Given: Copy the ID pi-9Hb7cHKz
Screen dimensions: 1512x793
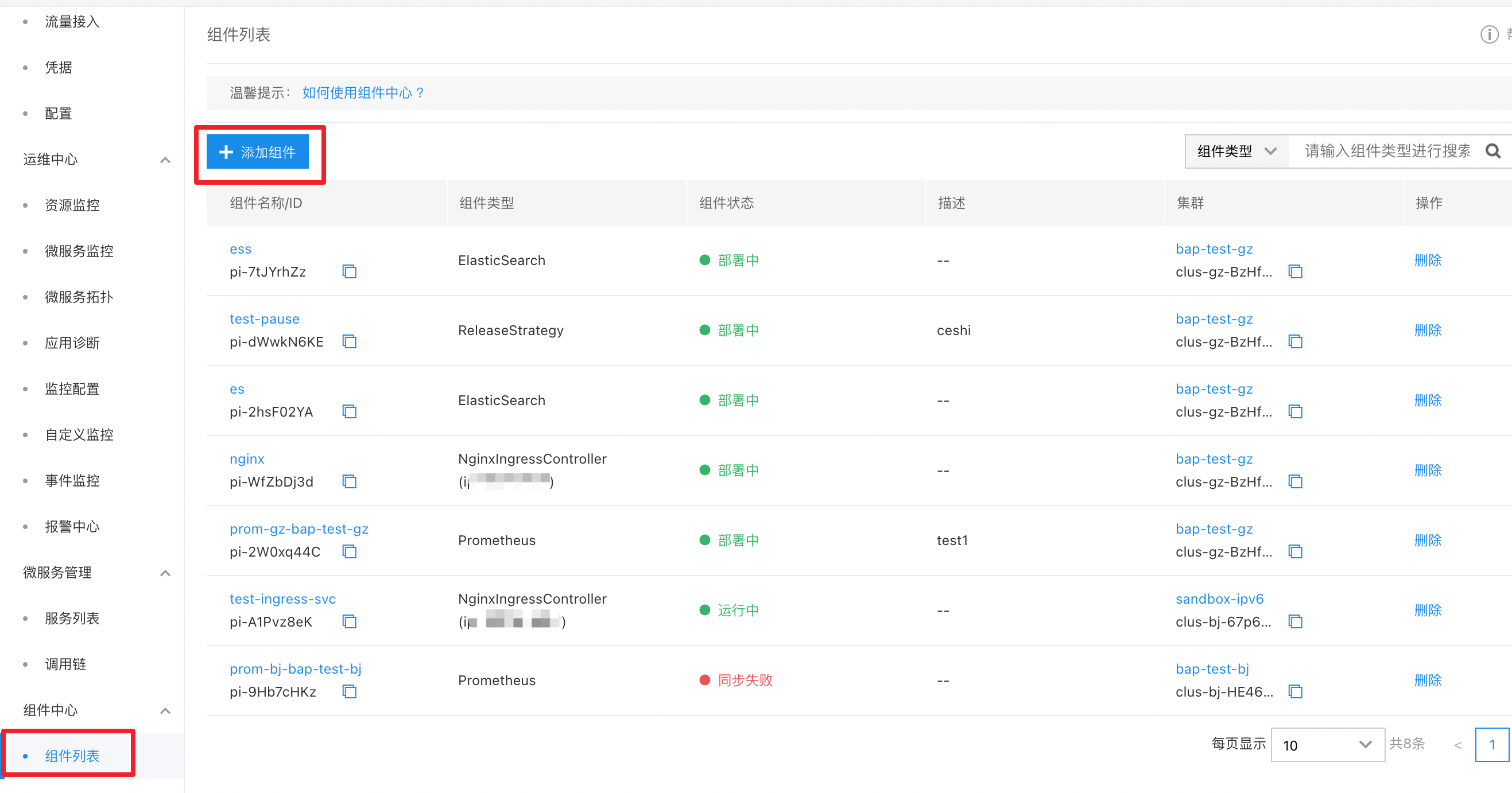Looking at the screenshot, I should tap(349, 691).
